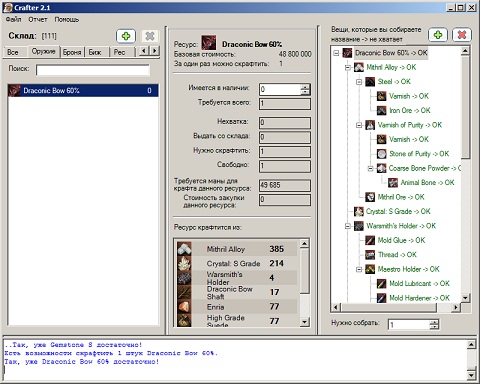This screenshot has width=480, height=384.
Task: Click the Mold Lubricant icon in tree
Action: [381, 283]
